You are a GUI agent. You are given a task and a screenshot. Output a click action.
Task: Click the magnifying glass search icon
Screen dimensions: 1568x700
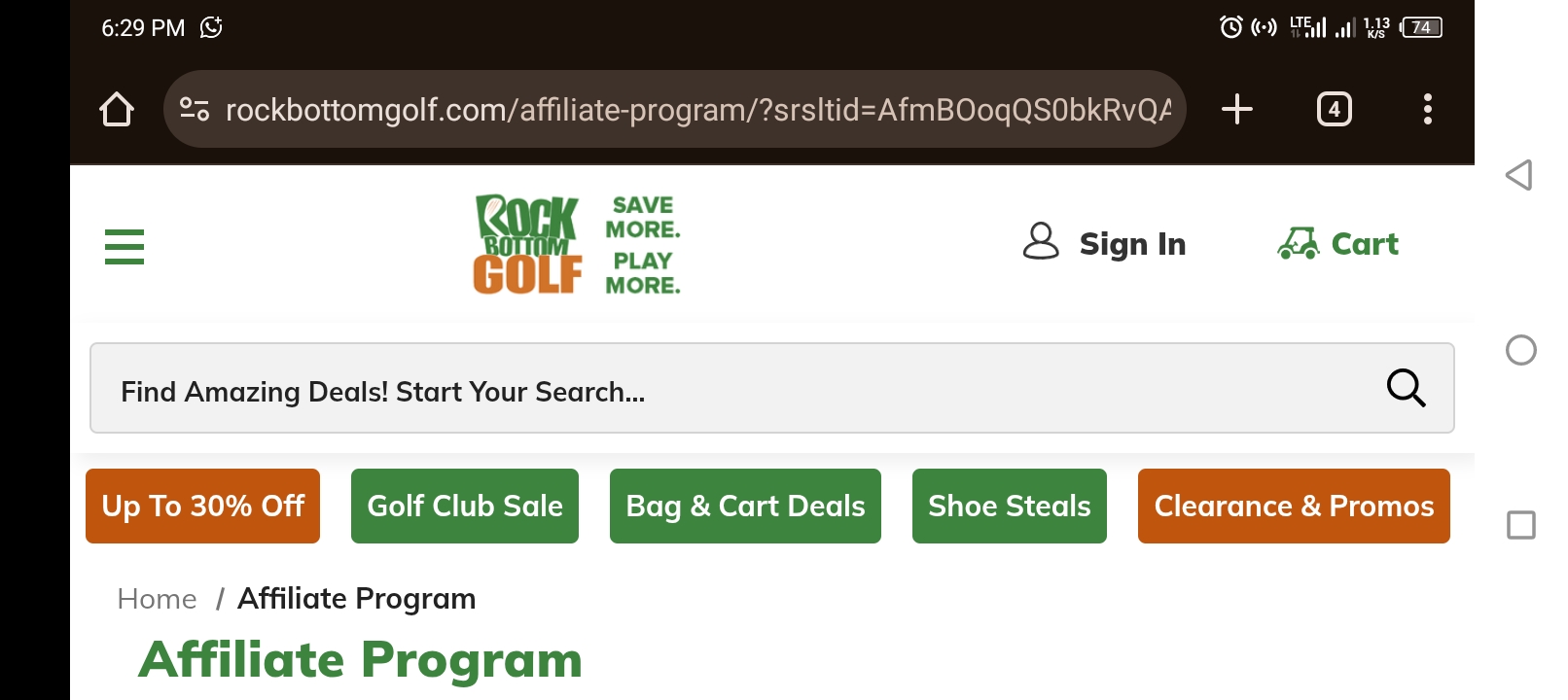1406,388
